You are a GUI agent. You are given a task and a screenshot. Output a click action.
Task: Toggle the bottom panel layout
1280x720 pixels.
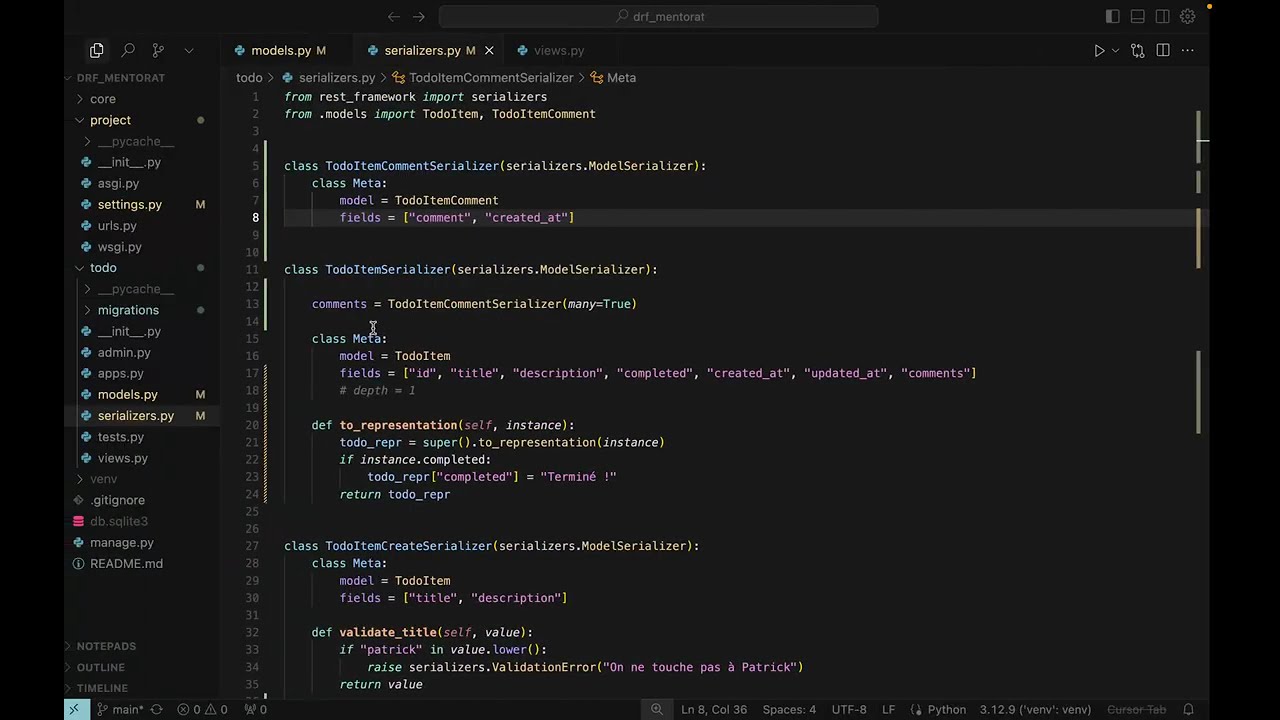[1138, 16]
